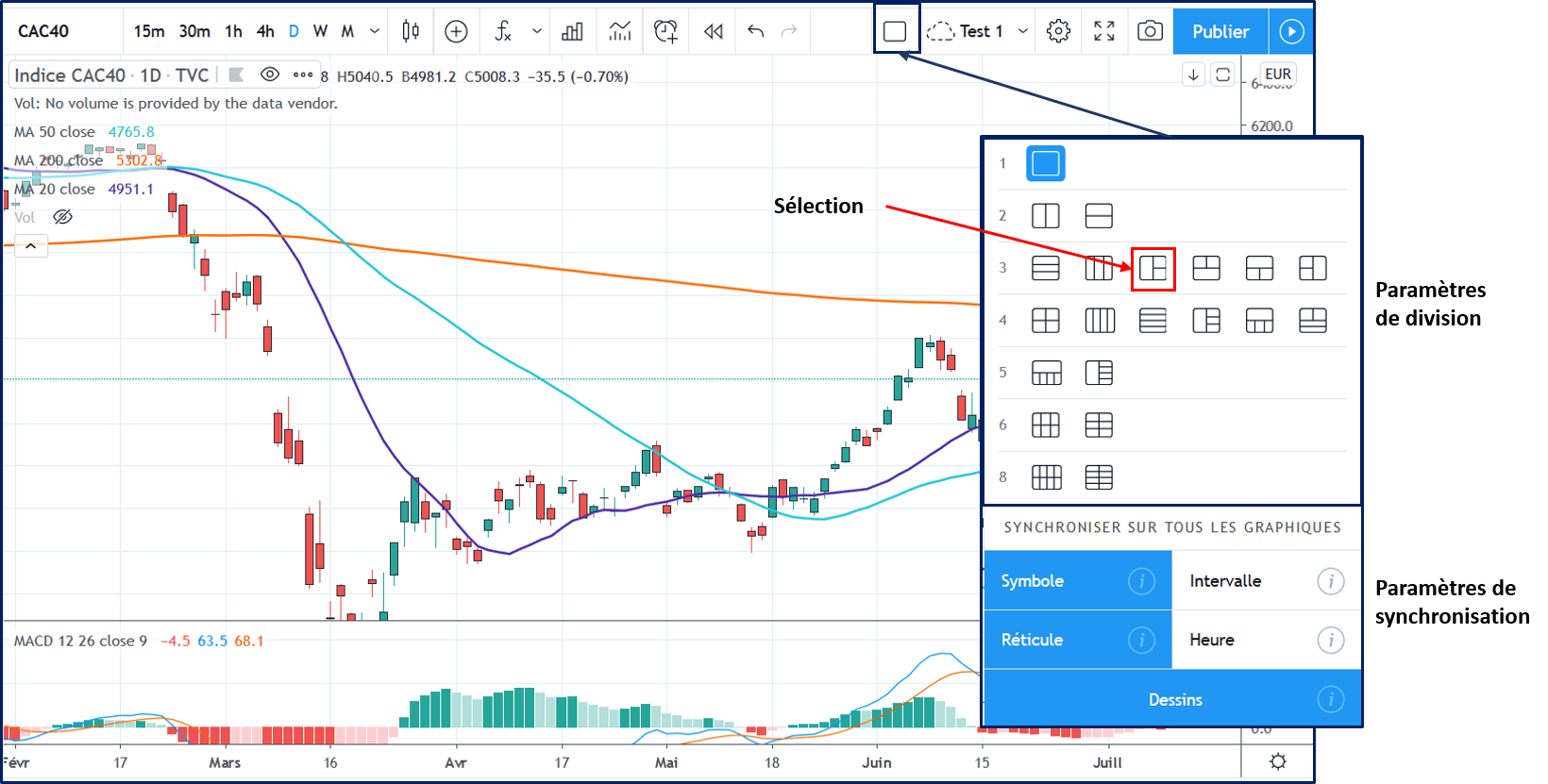
Task: Select the single chart layout
Action: 1046,163
